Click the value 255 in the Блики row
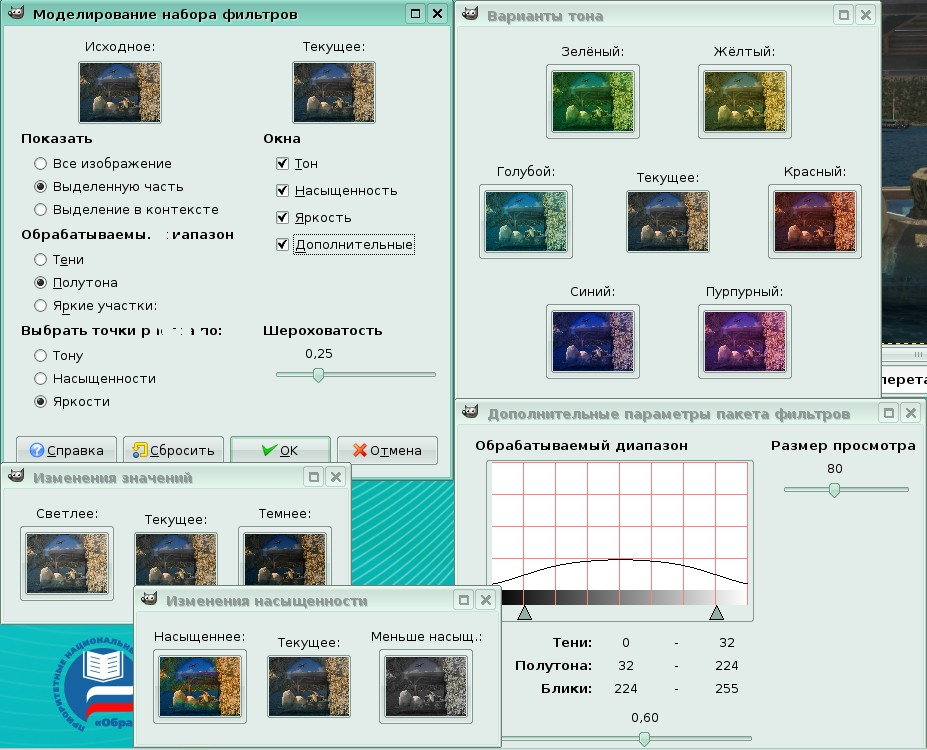Image resolution: width=927 pixels, height=750 pixels. click(x=727, y=689)
